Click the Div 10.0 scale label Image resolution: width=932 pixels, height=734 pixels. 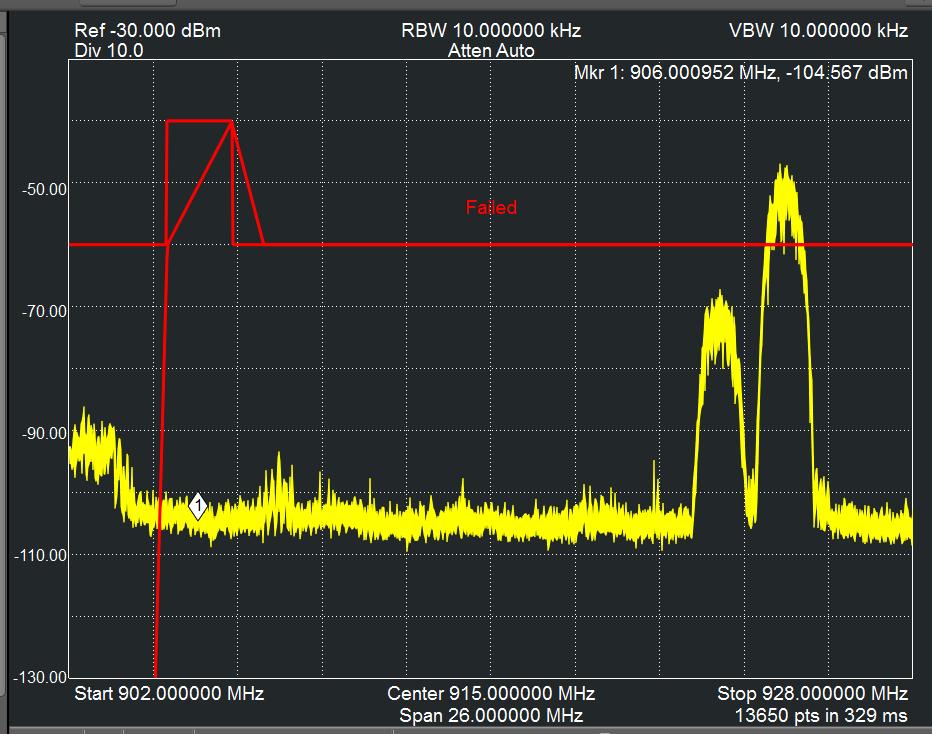pos(109,51)
